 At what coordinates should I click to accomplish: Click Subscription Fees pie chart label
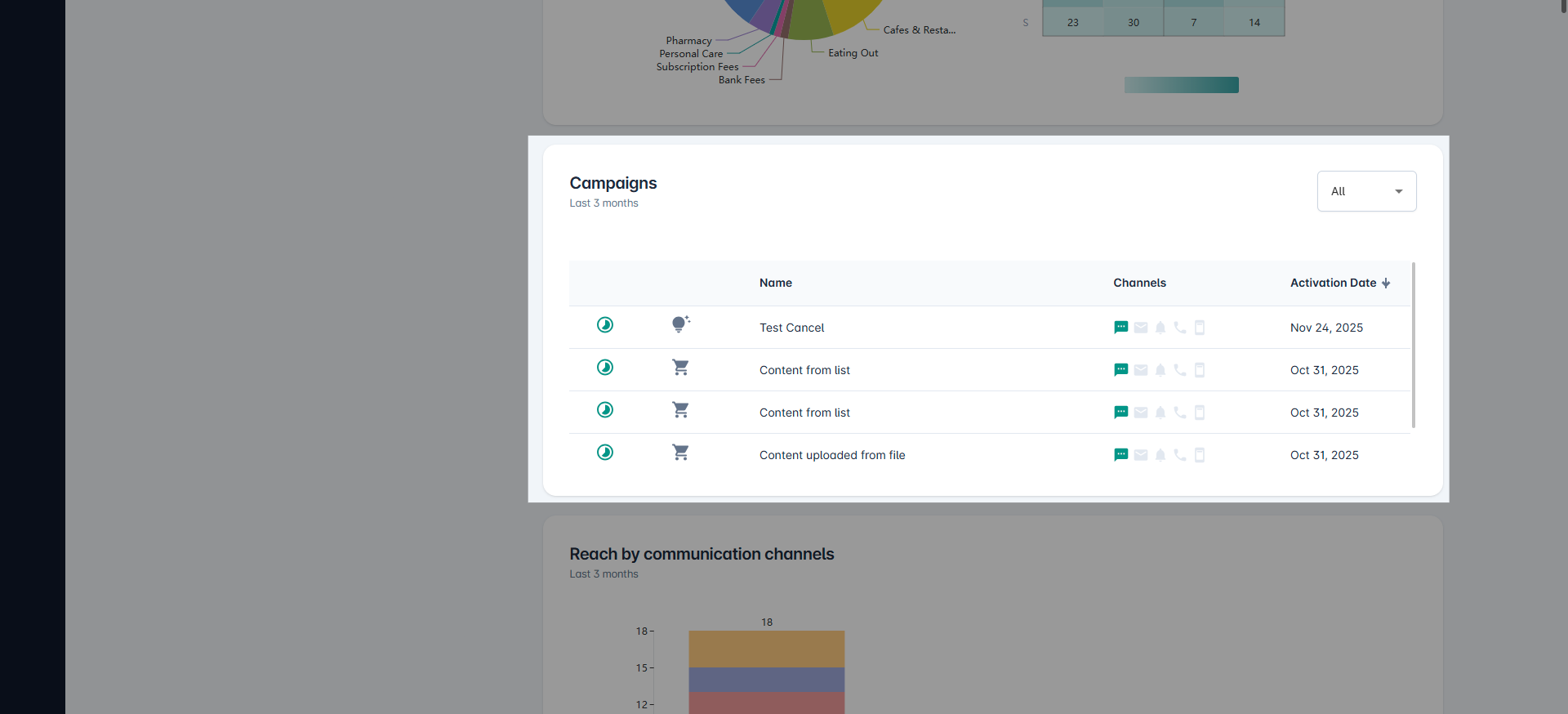coord(697,67)
